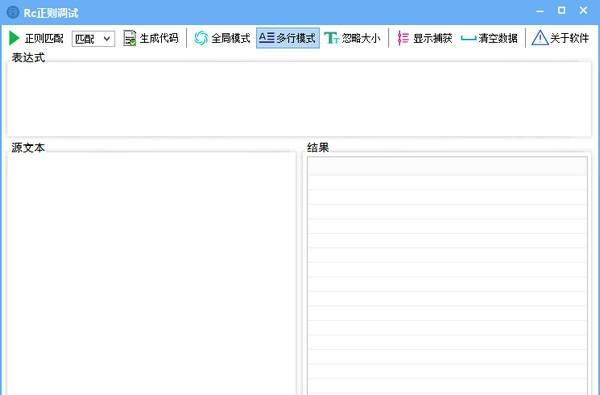The width and height of the screenshot is (600, 395).
Task: Click the Rc正则调试 app icon in title bar
Action: 13,12
